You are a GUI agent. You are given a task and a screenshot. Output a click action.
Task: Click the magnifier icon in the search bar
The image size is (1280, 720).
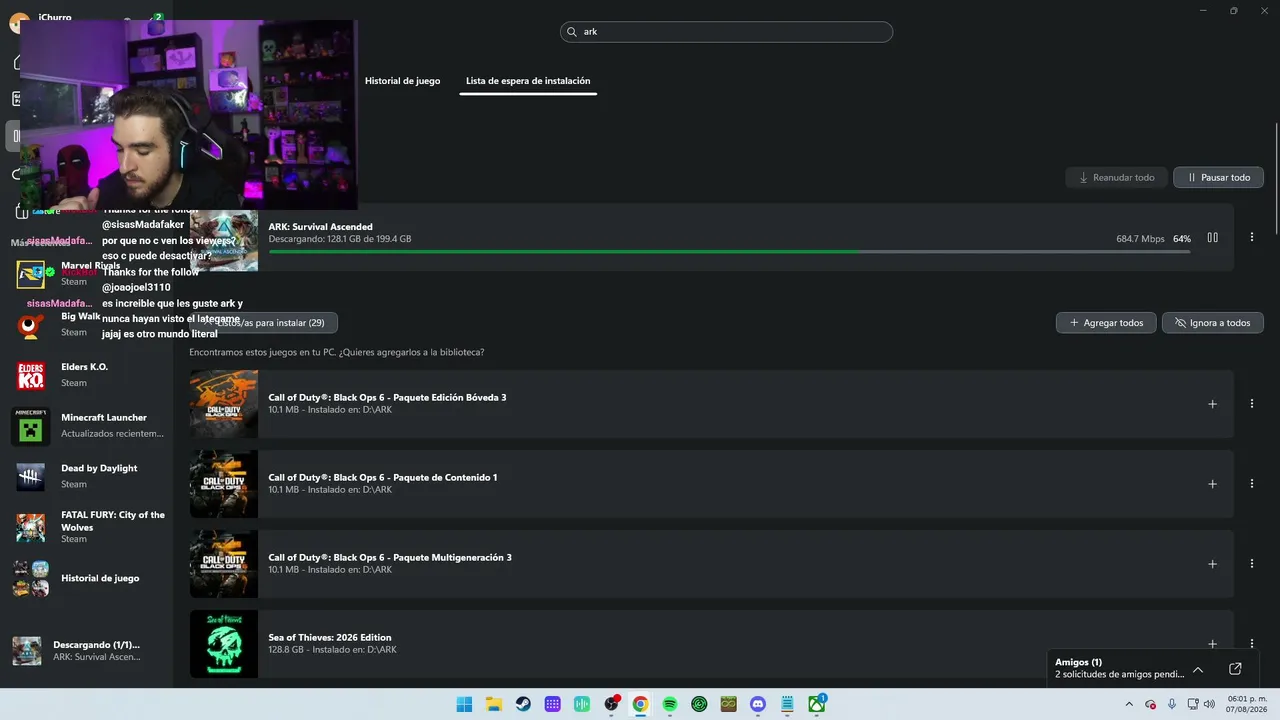click(573, 32)
